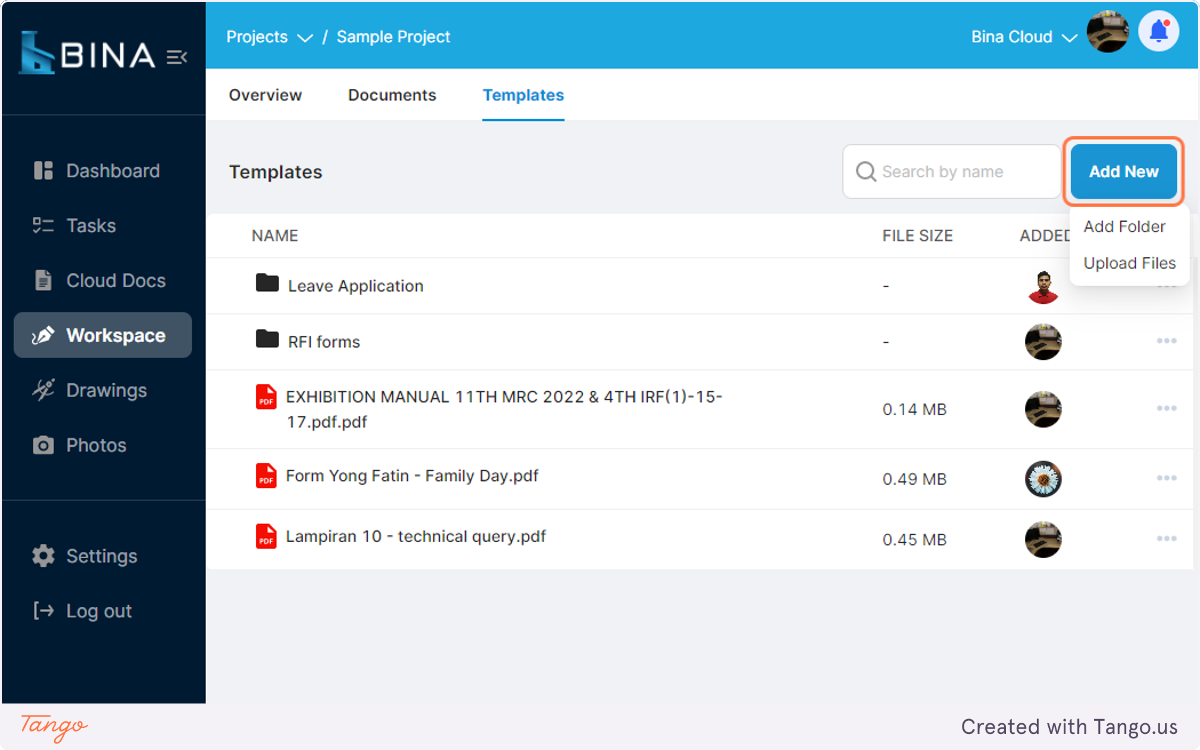Viewport: 1200px width, 750px height.
Task: Select Workspace in the sidebar
Action: coord(102,336)
